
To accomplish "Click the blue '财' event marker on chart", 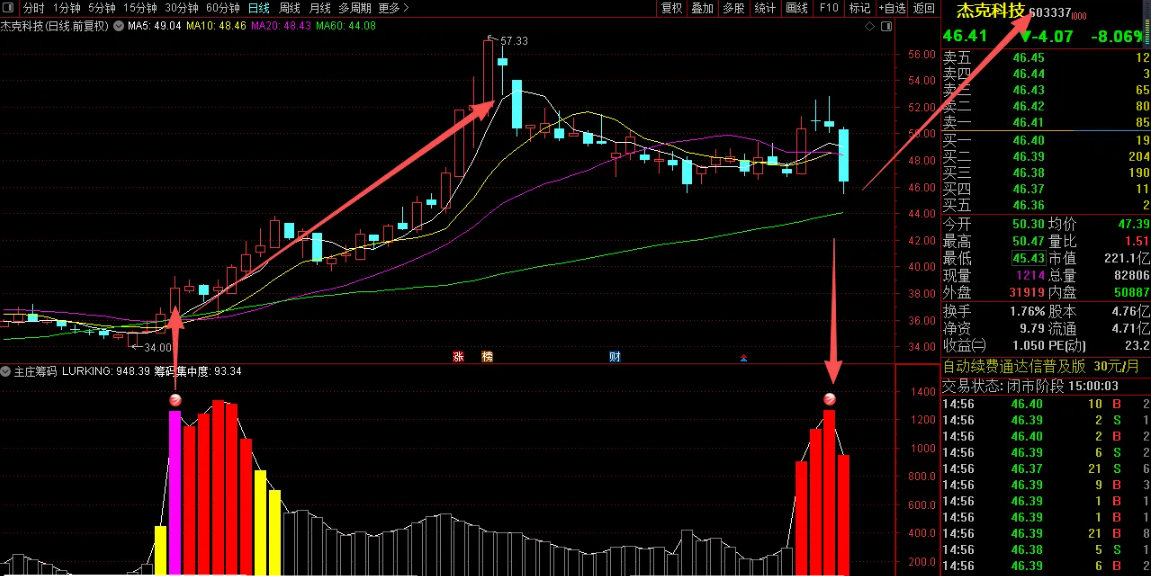I will click(614, 356).
